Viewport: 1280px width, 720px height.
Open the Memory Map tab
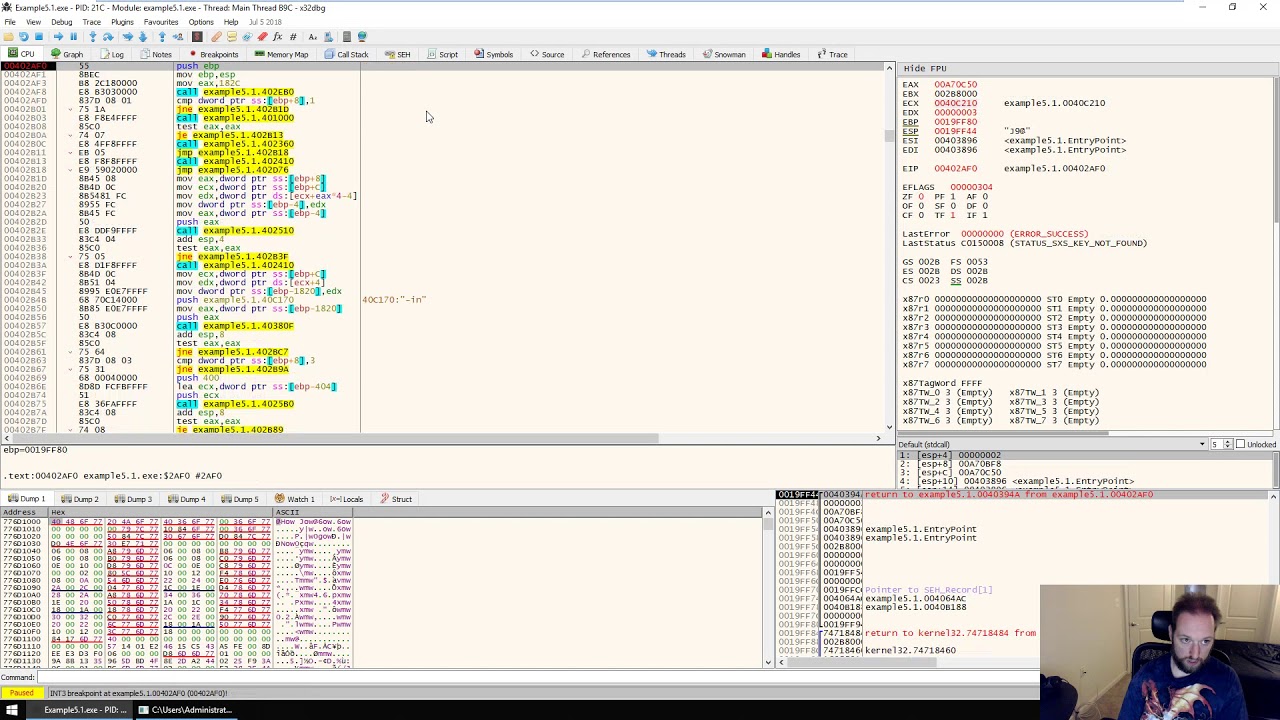coord(281,54)
